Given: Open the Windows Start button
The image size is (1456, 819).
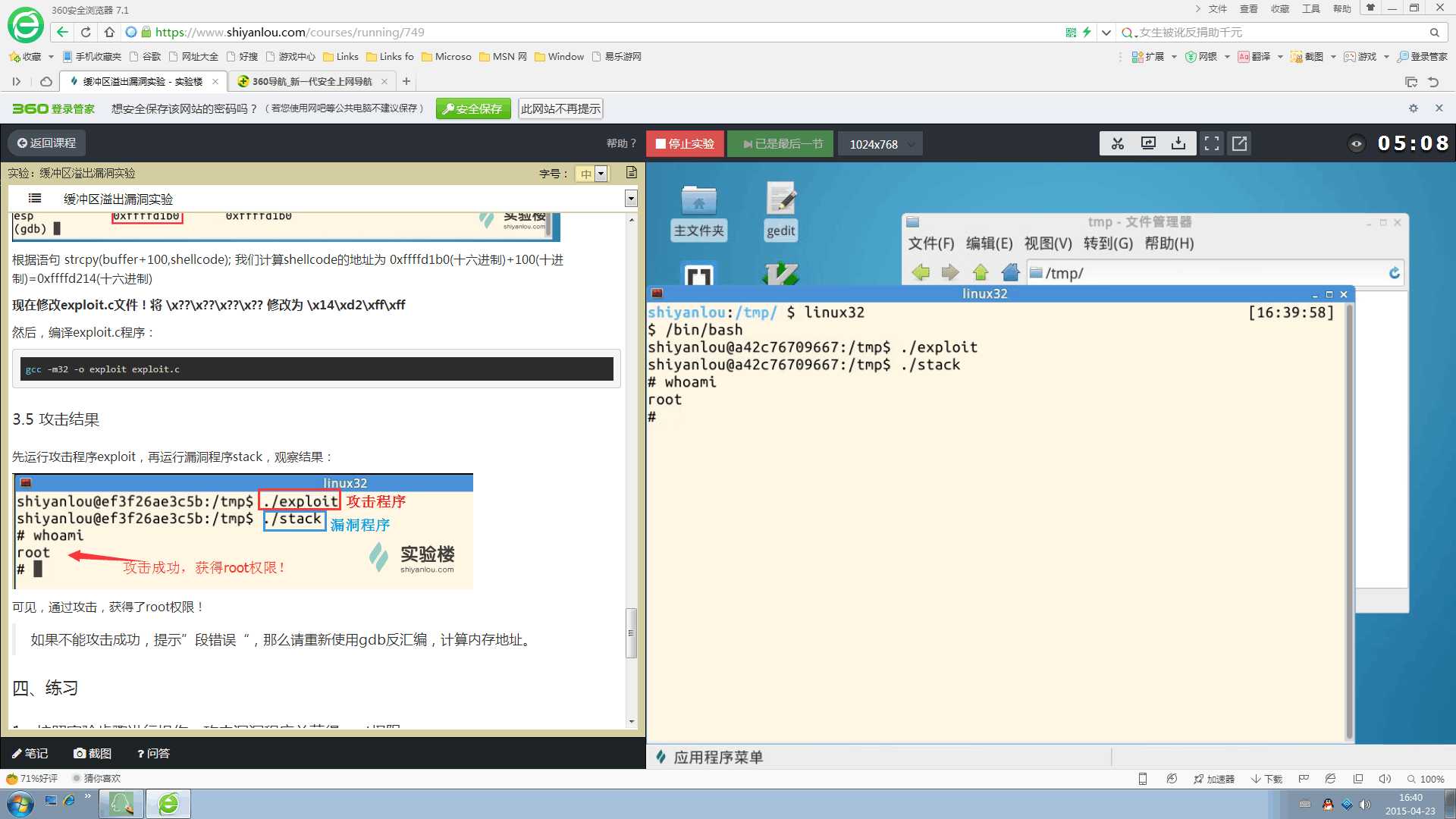Looking at the screenshot, I should 20,804.
